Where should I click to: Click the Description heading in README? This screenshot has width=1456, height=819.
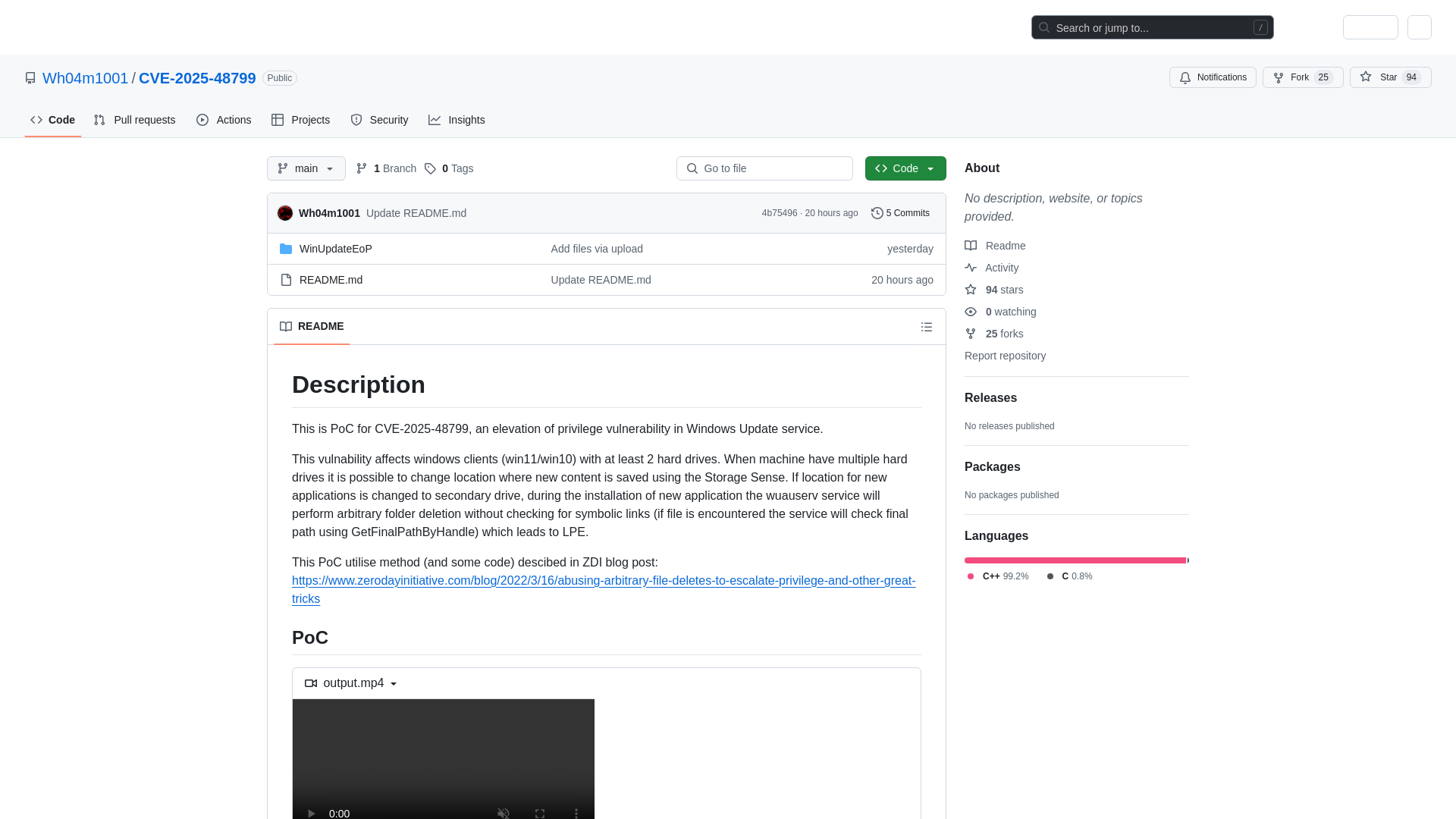pos(359,384)
